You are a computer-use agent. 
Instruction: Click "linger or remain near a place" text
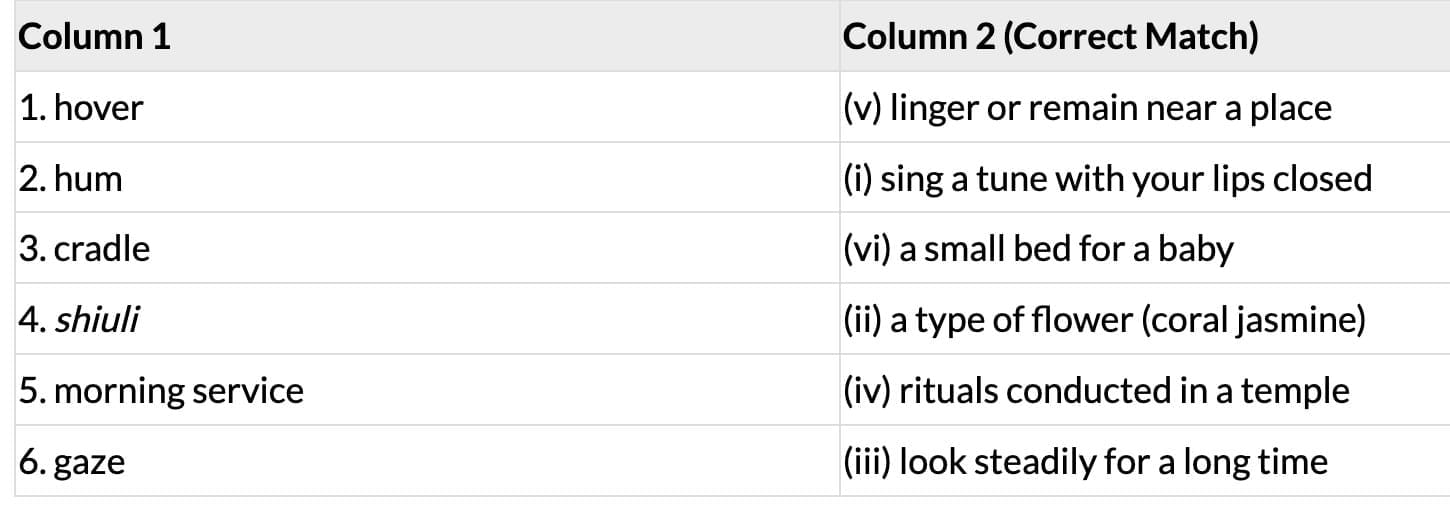coord(1110,108)
